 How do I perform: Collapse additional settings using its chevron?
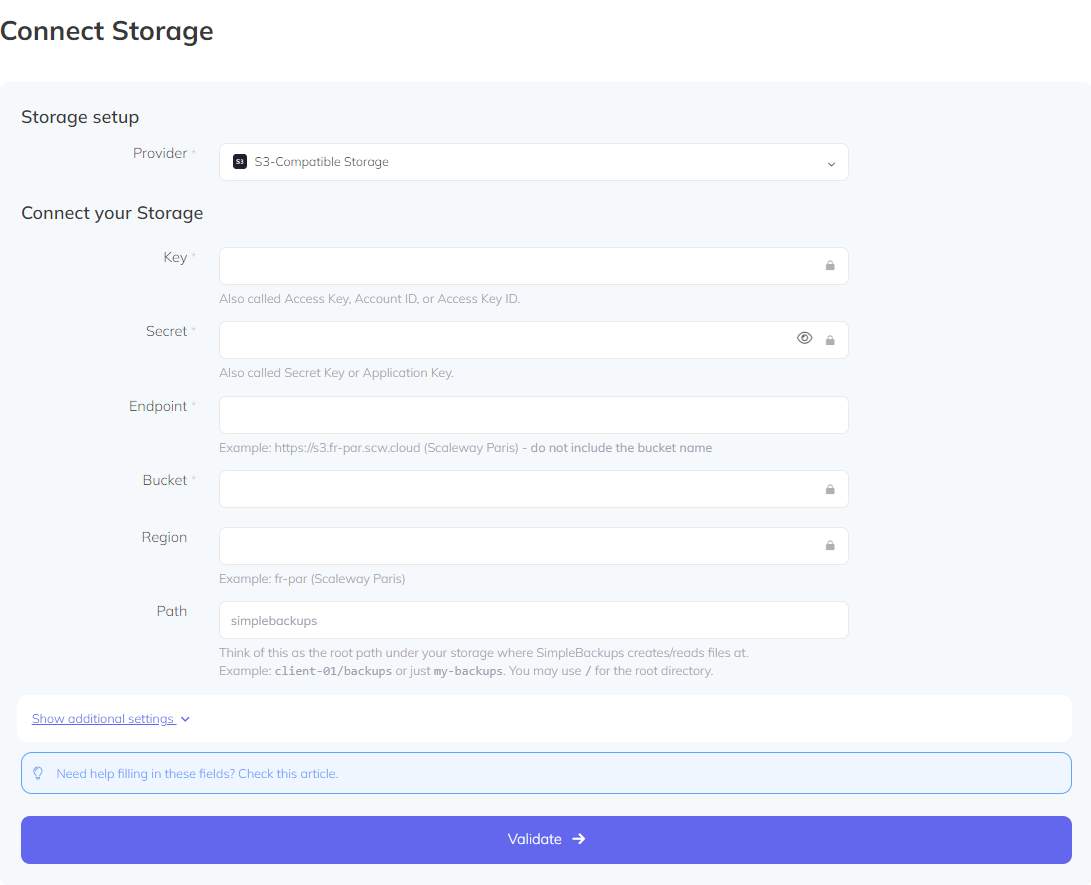[x=184, y=719]
